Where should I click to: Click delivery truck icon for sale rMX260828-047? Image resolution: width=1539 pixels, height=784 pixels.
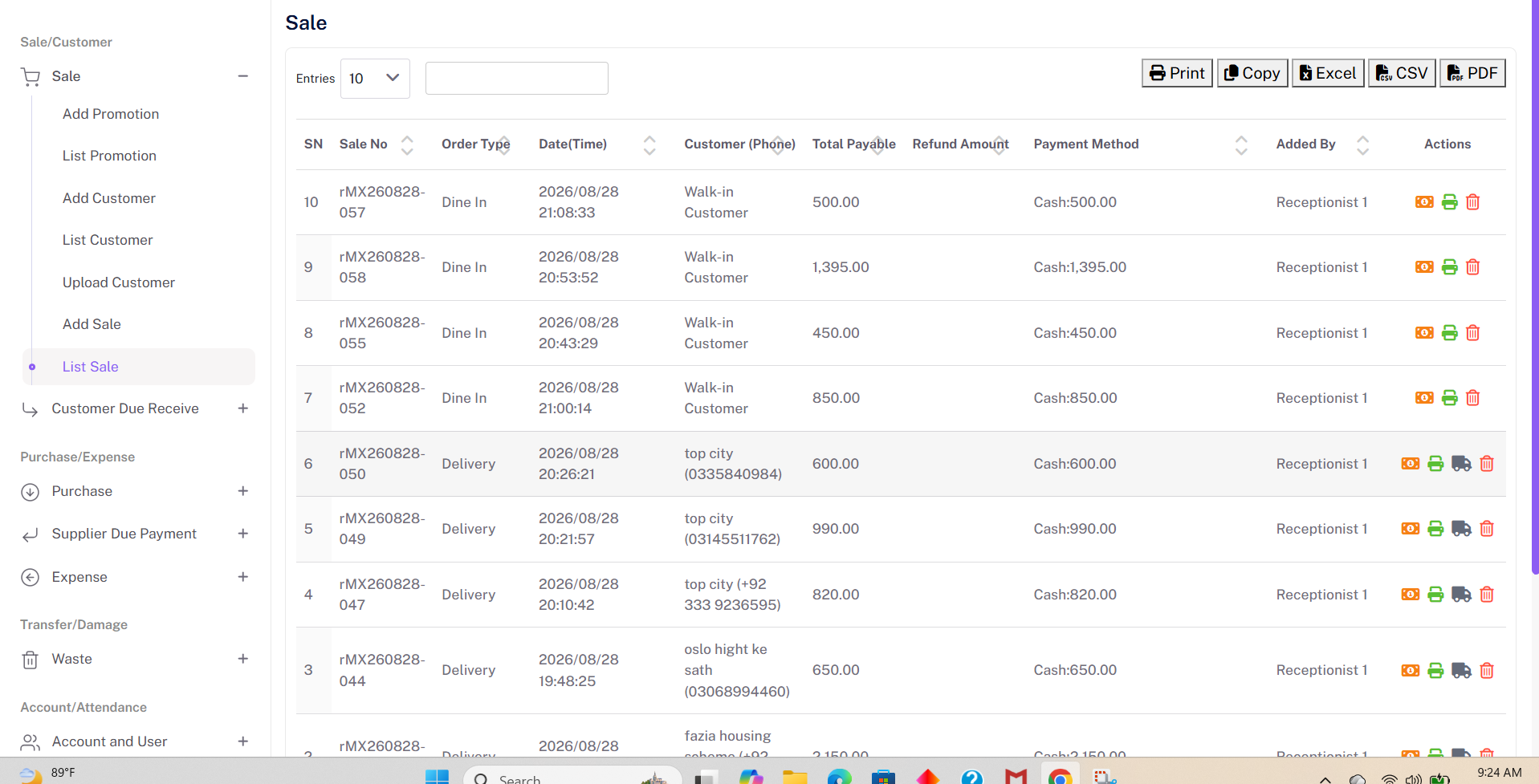(x=1461, y=595)
